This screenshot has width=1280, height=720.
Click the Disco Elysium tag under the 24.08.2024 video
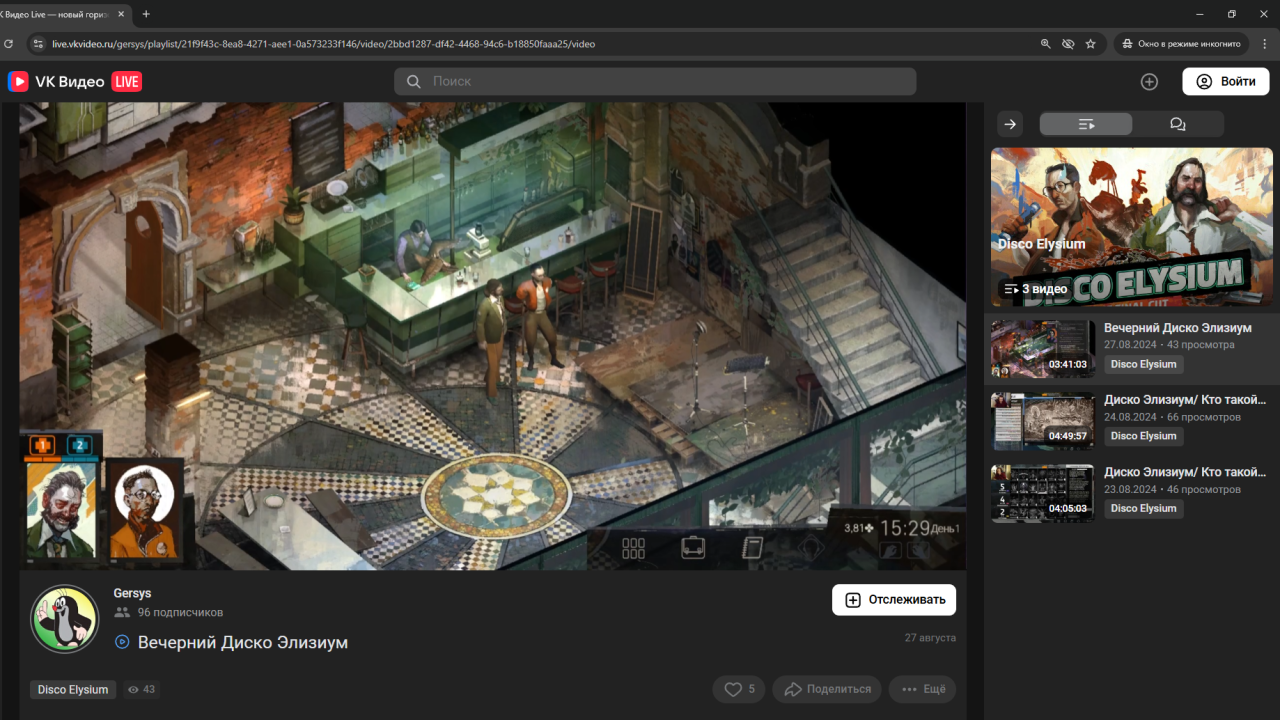click(1143, 436)
